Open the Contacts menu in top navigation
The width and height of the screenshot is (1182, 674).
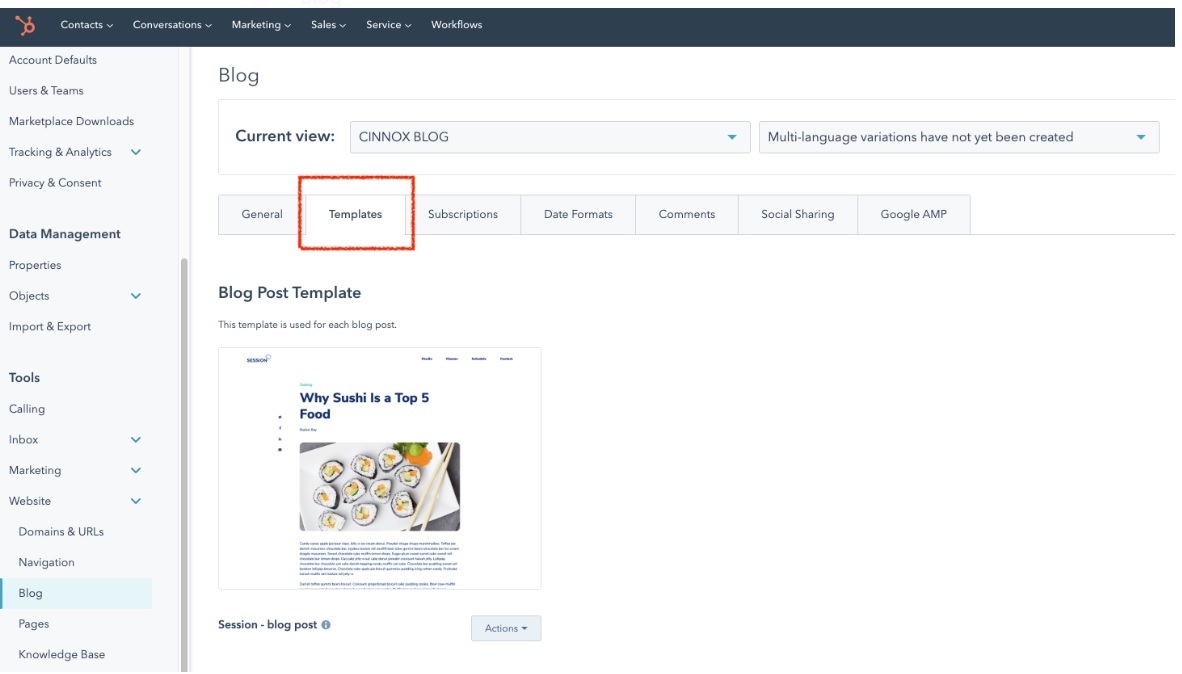(86, 25)
